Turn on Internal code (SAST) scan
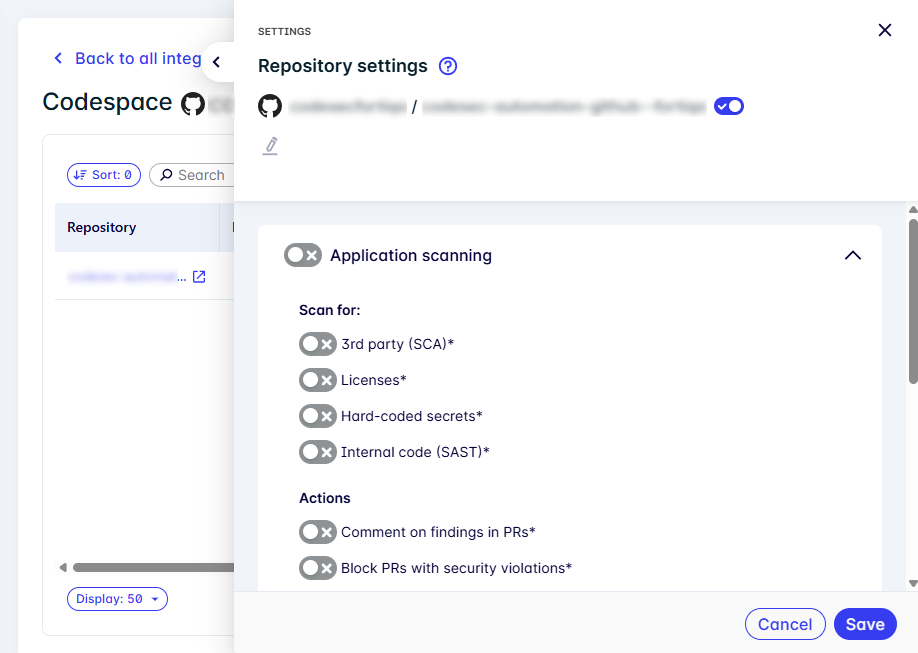This screenshot has width=918, height=653. pyautogui.click(x=317, y=452)
